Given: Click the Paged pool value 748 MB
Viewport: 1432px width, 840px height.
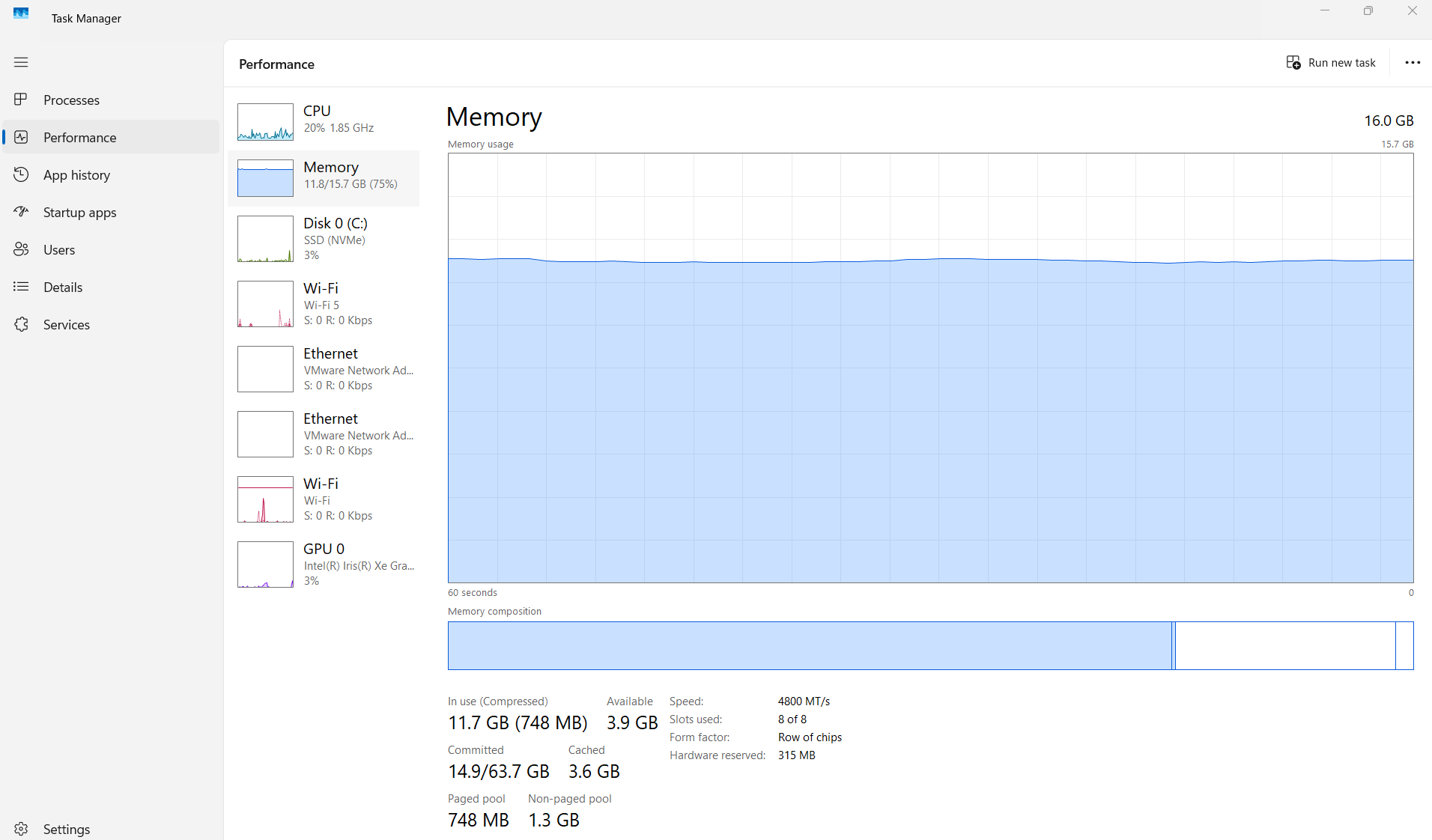Looking at the screenshot, I should pos(479,820).
